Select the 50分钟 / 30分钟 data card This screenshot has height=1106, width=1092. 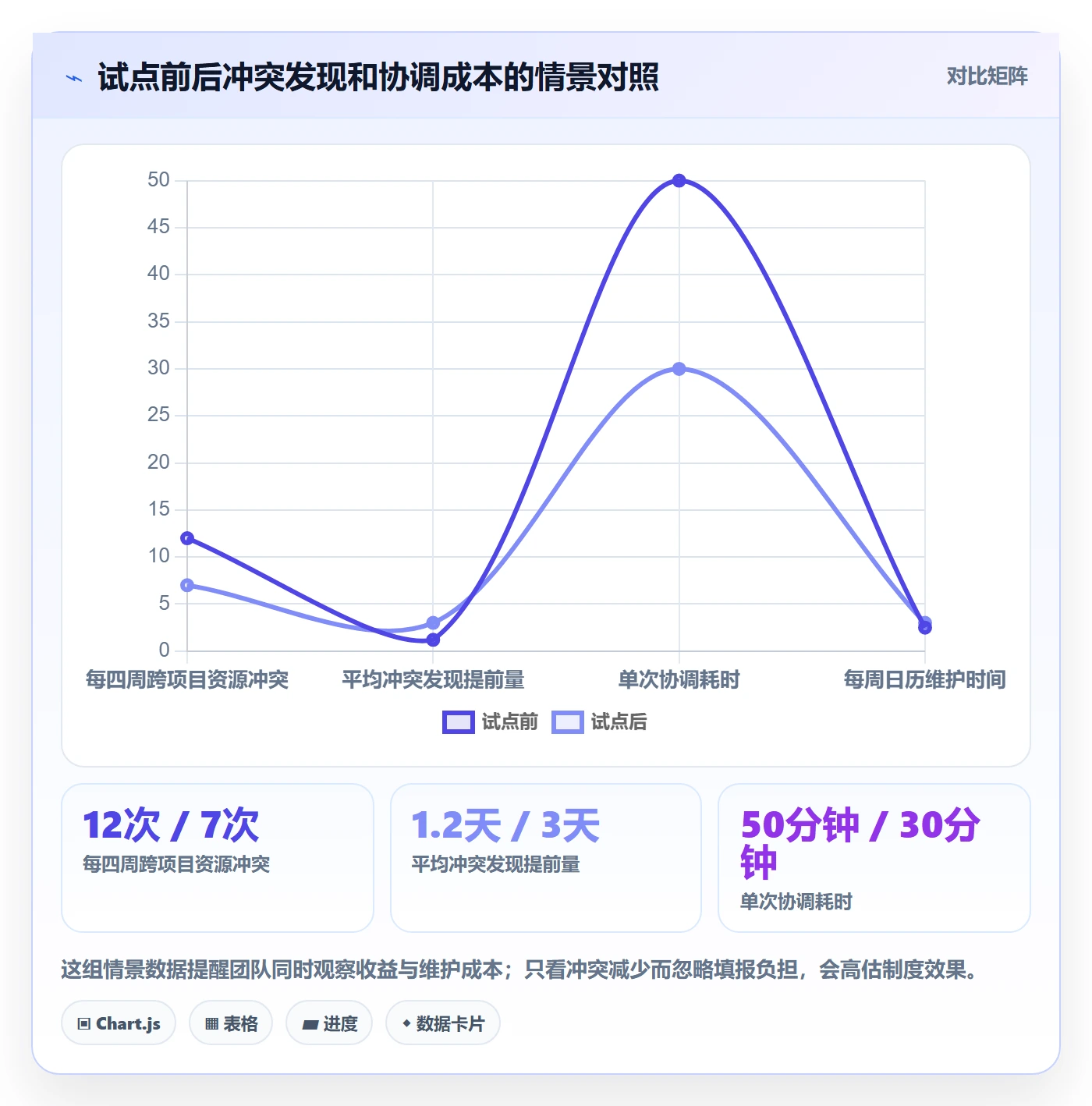coord(874,858)
